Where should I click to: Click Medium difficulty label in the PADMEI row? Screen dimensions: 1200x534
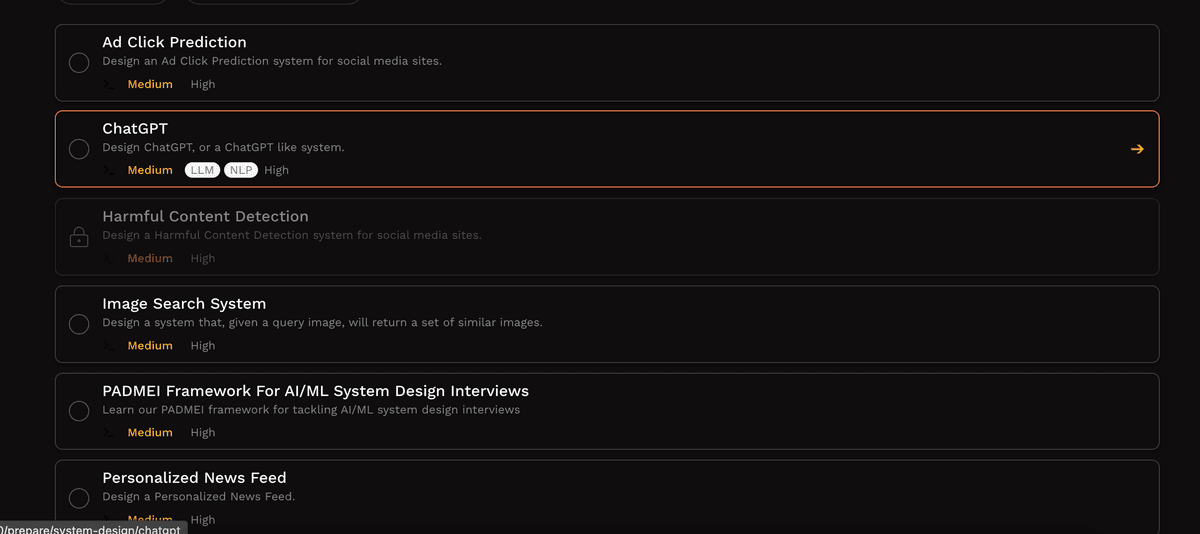pyautogui.click(x=150, y=432)
